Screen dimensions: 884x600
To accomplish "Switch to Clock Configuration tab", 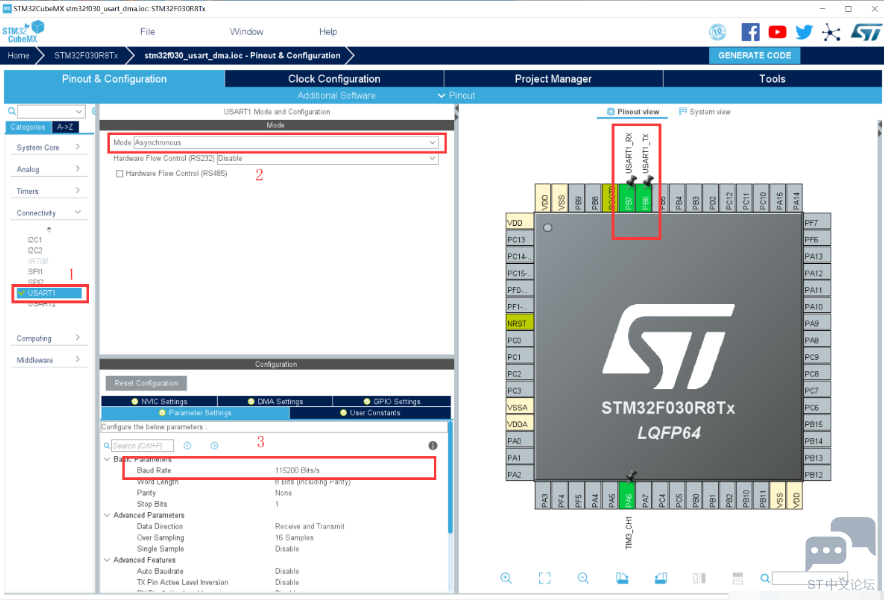I will coord(334,79).
